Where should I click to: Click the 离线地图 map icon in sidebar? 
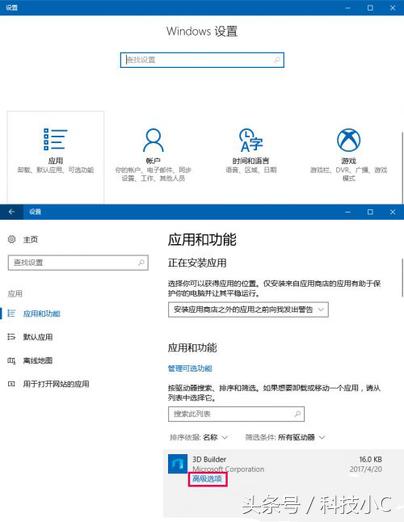click(12, 360)
